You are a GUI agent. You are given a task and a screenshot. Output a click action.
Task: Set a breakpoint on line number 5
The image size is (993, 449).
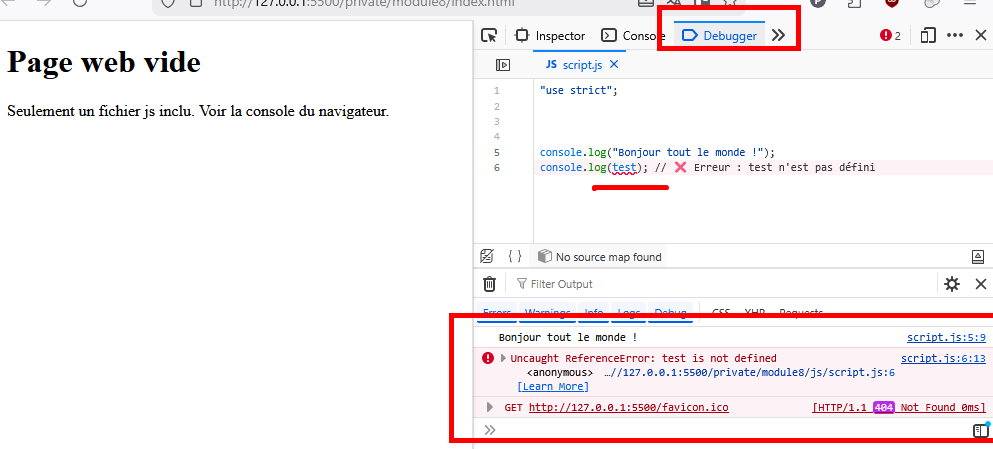pyautogui.click(x=496, y=152)
